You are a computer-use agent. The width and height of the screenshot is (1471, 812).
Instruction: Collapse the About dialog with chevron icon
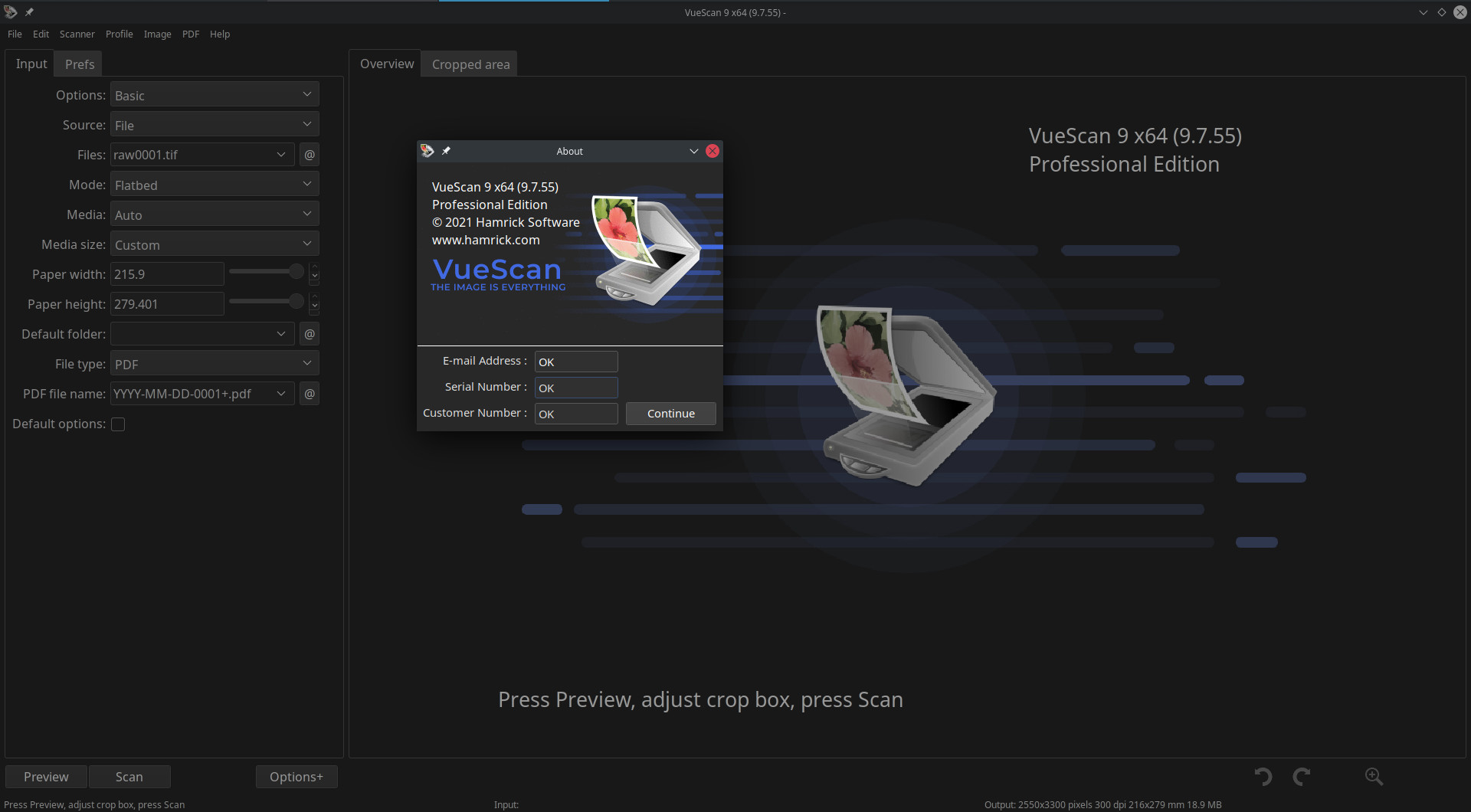pos(694,151)
